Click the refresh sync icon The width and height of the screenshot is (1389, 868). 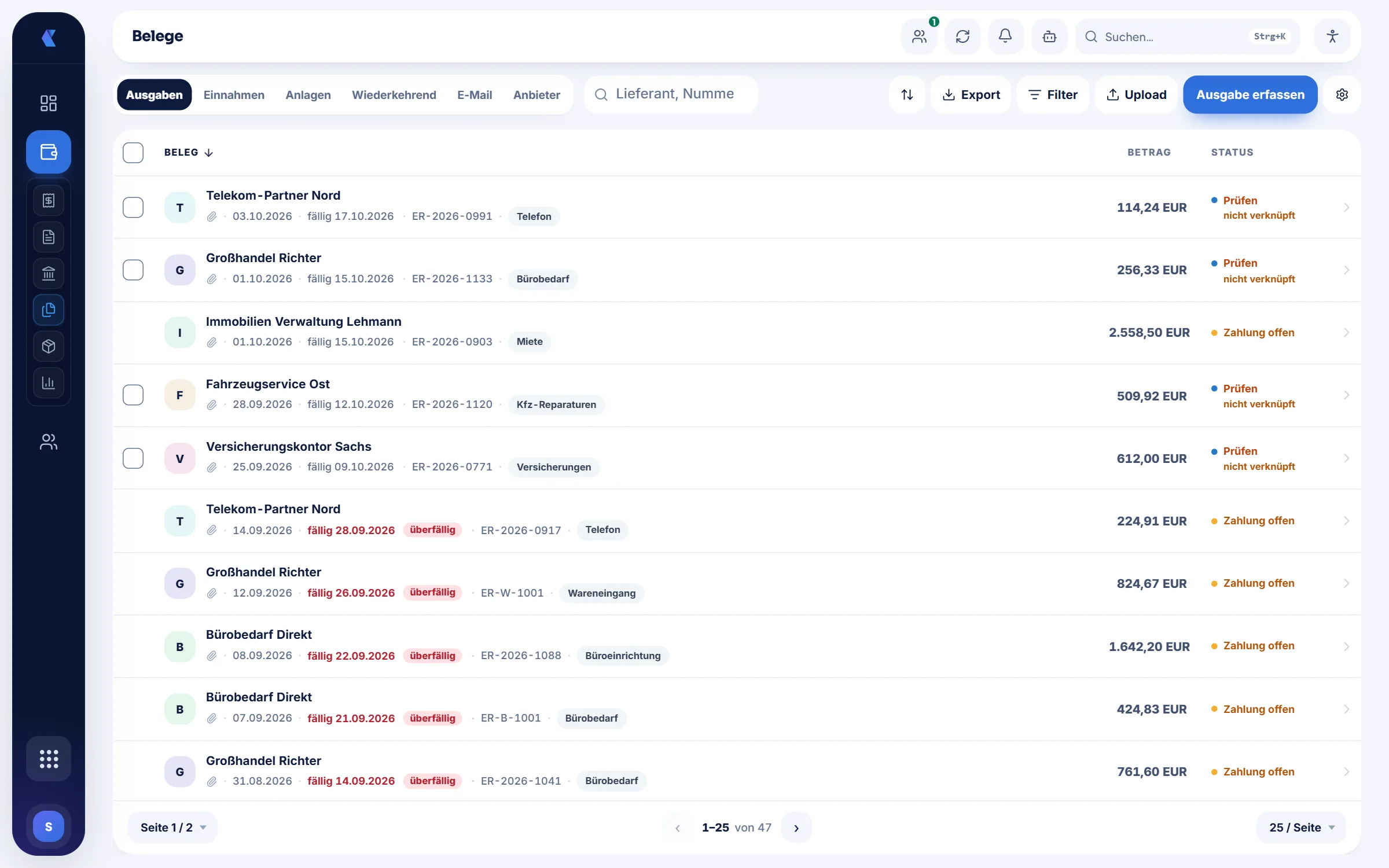(x=962, y=36)
